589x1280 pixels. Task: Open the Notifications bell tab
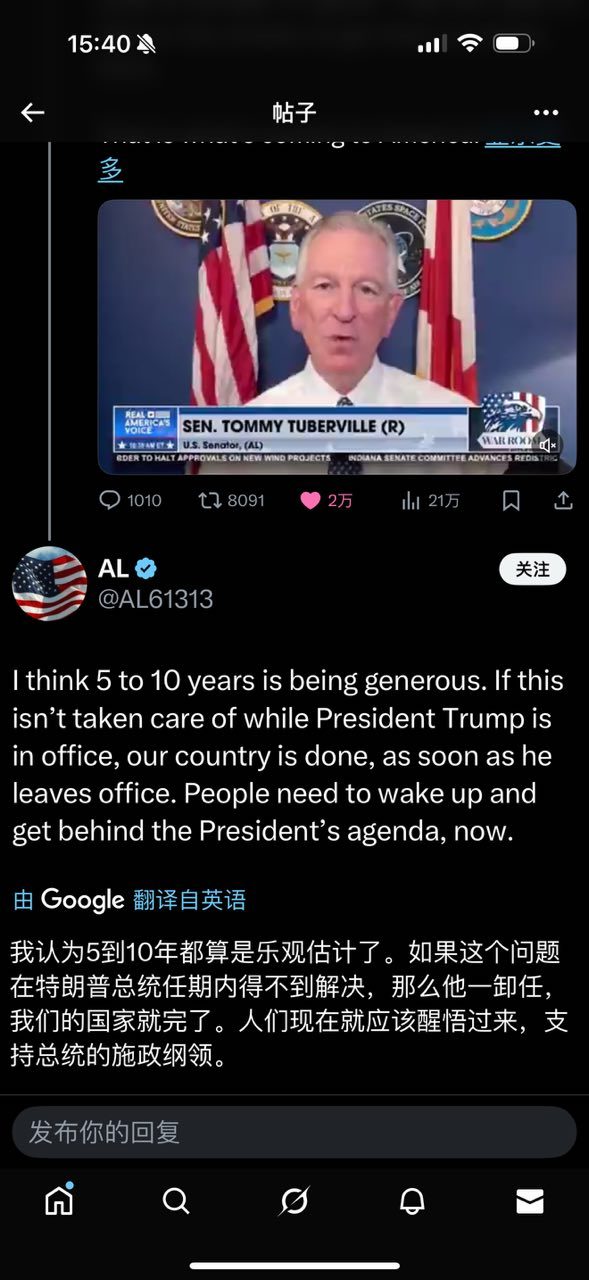[x=412, y=1201]
